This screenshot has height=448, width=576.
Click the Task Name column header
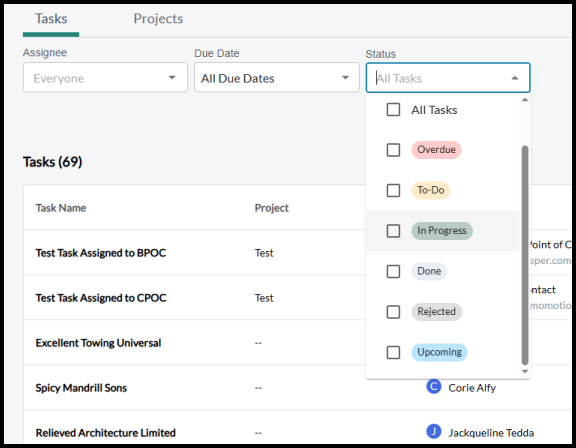(61, 208)
